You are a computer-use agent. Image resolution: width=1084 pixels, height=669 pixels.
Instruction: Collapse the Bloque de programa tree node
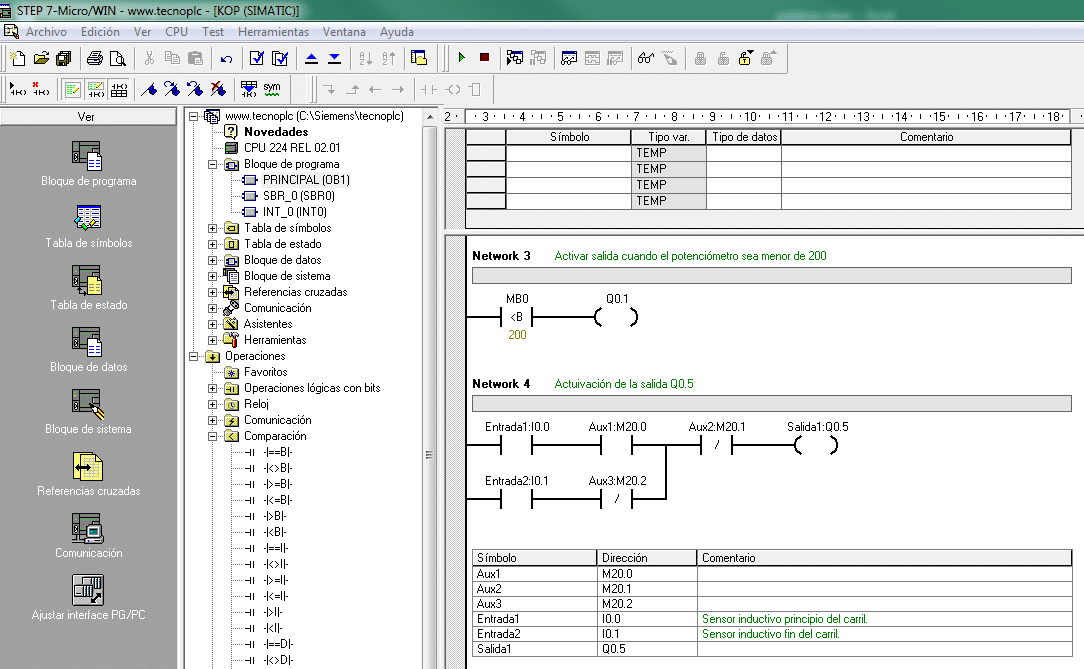point(212,164)
